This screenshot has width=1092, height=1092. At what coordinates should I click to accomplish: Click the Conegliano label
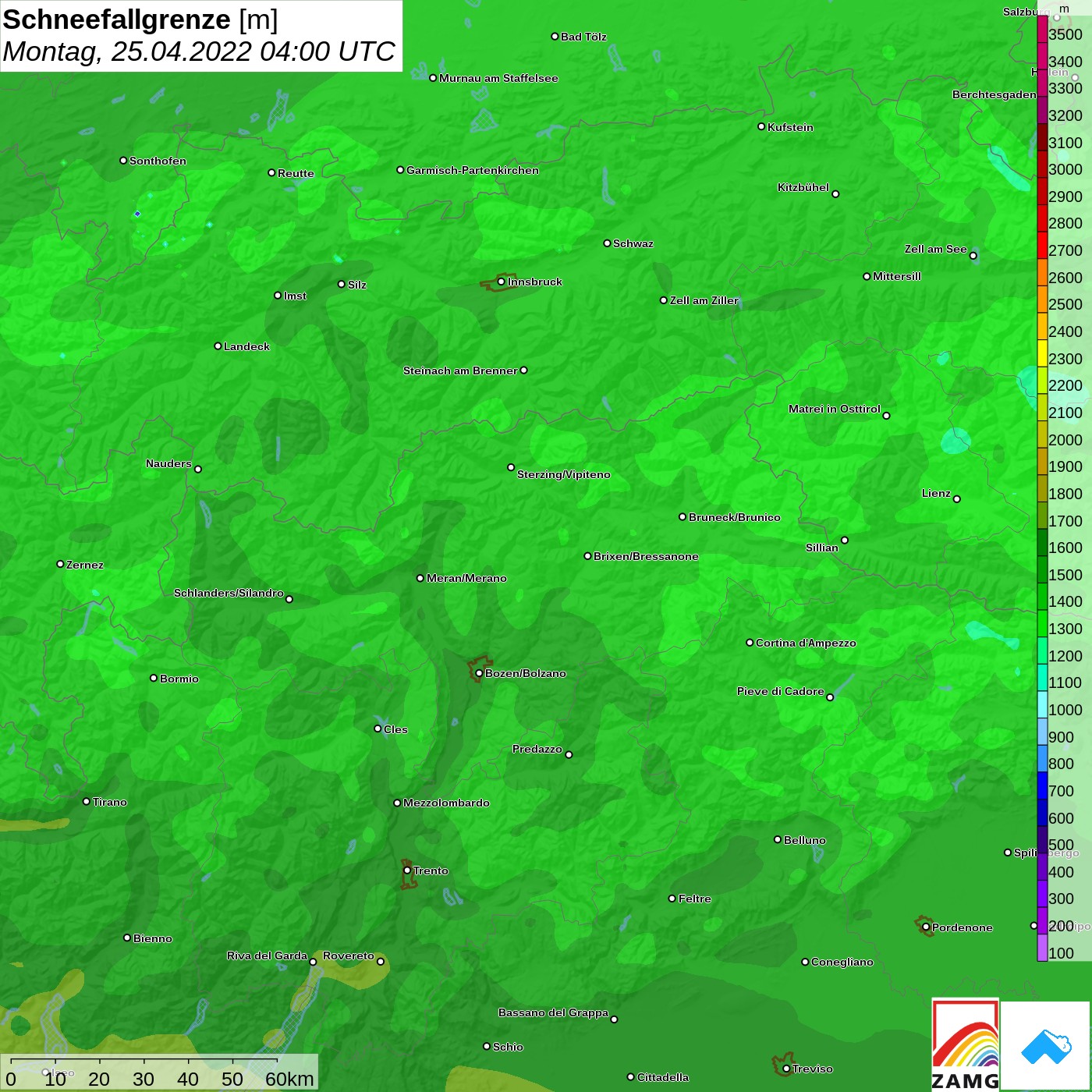842,962
